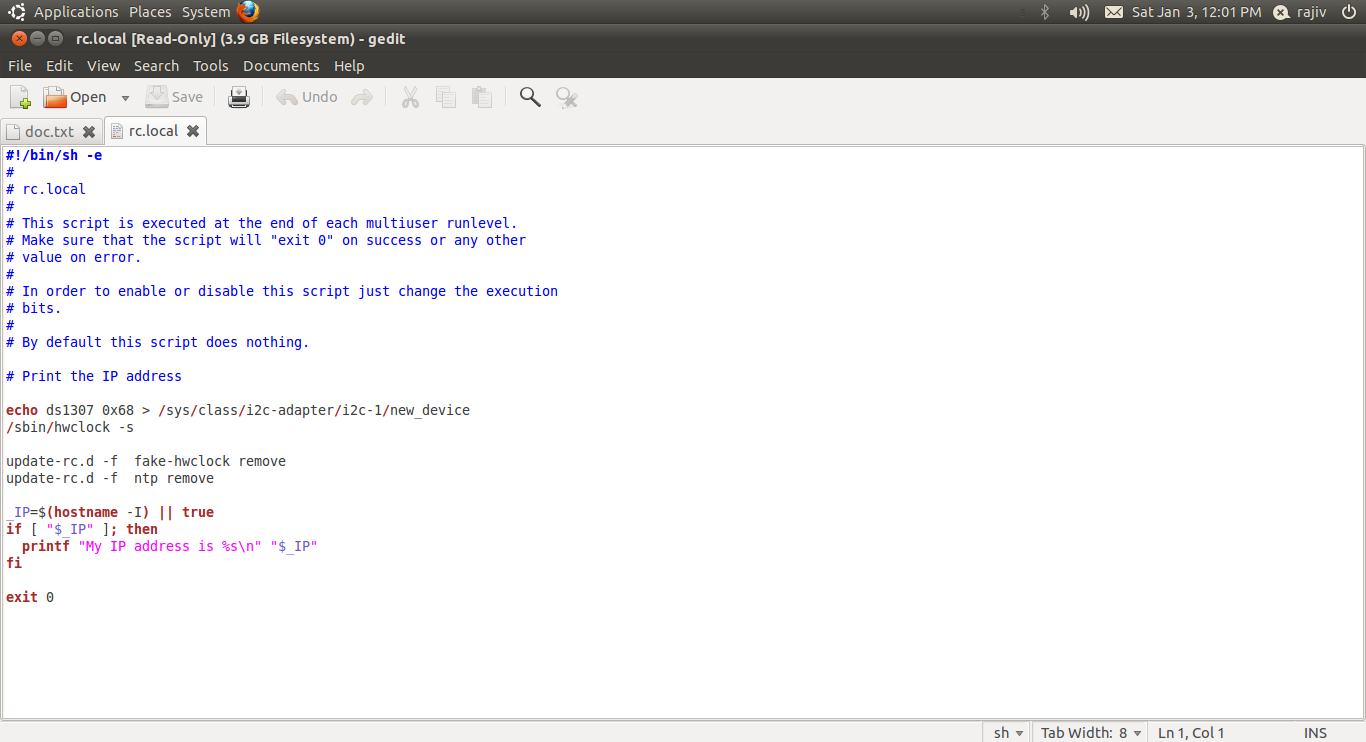
Task: Open the sh language mode dropdown
Action: point(1006,732)
